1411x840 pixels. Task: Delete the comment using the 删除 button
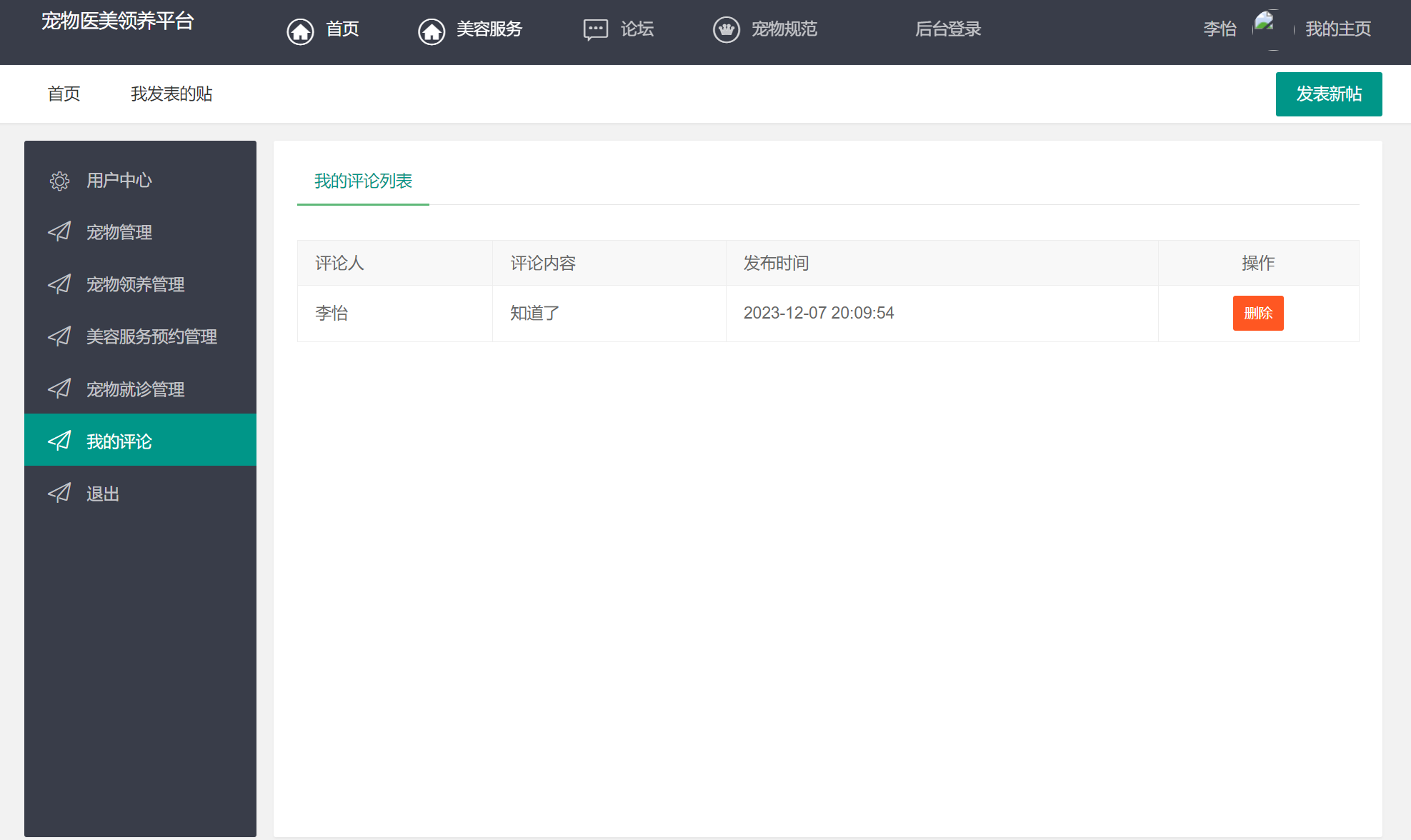(x=1258, y=313)
